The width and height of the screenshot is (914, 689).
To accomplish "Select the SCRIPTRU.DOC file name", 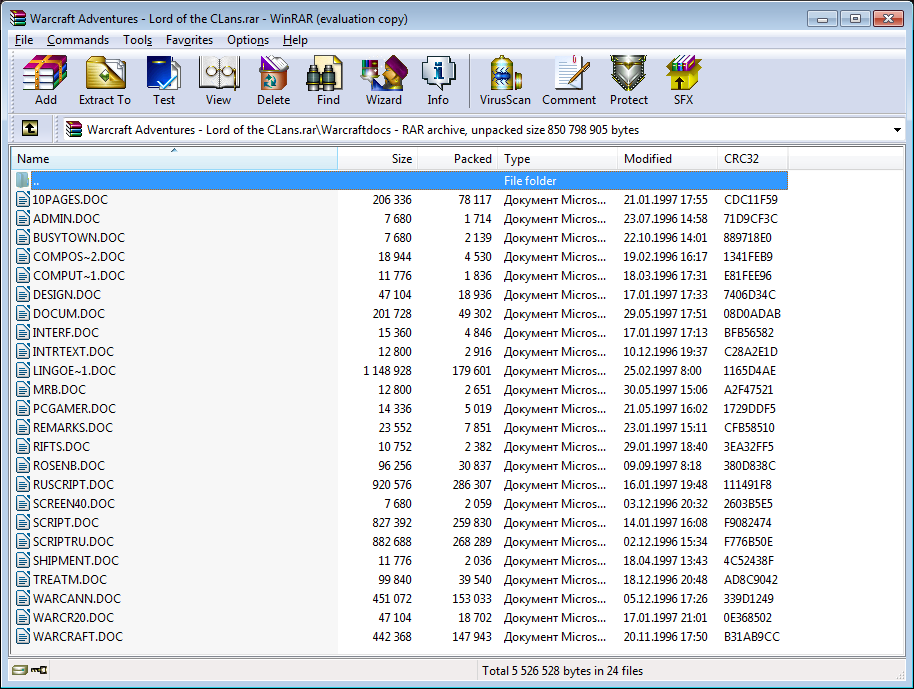I will tap(73, 542).
